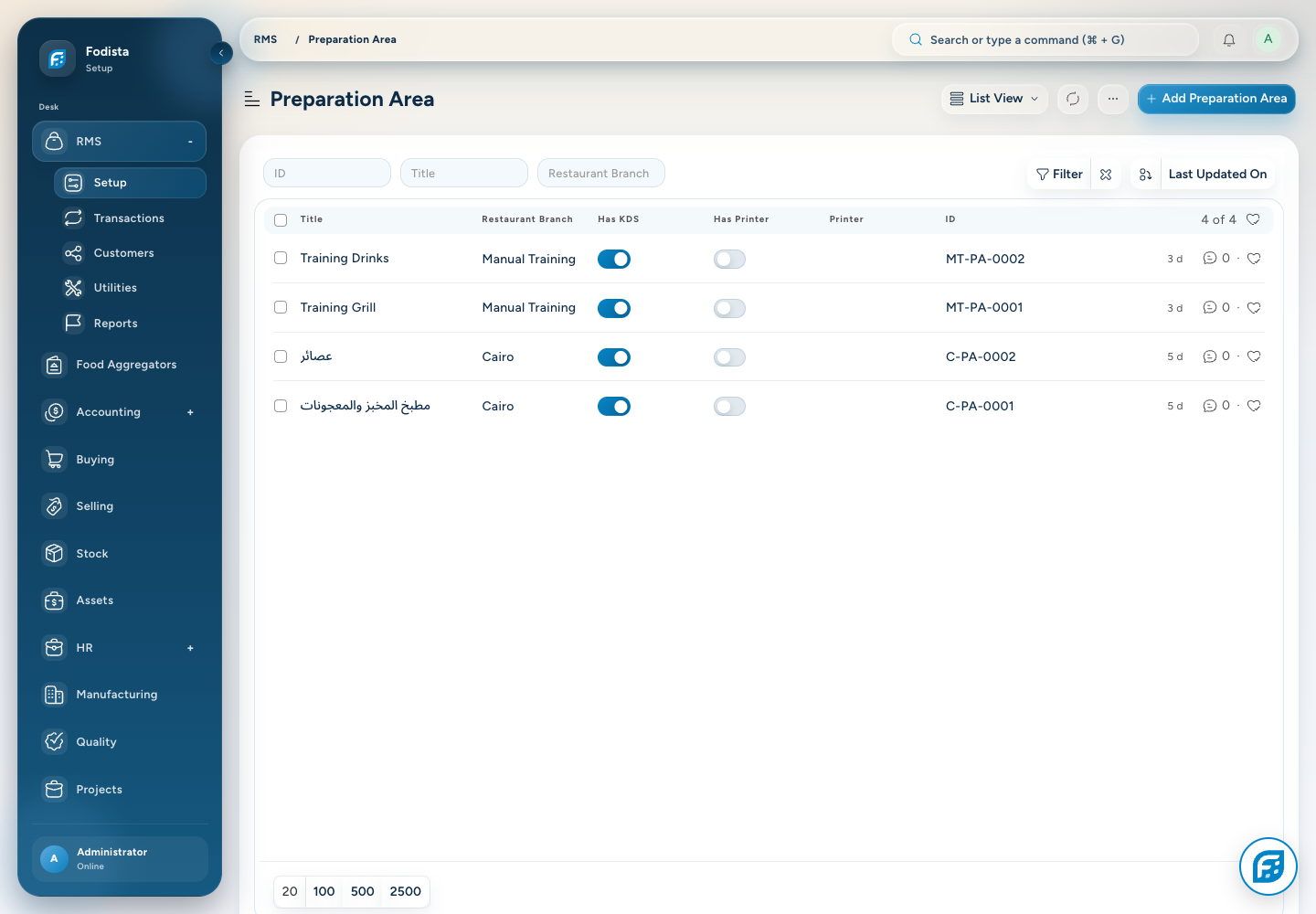Image resolution: width=1316 pixels, height=914 pixels.
Task: Open the Training Drinks record
Action: pyautogui.click(x=345, y=259)
